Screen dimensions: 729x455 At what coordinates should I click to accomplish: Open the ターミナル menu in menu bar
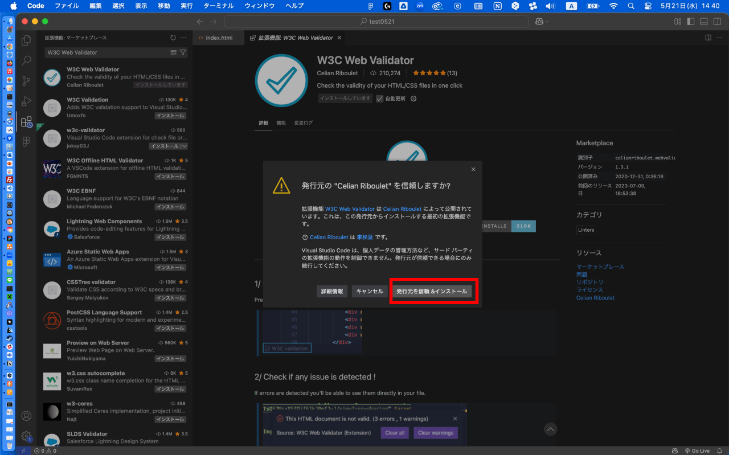(x=229, y=6)
